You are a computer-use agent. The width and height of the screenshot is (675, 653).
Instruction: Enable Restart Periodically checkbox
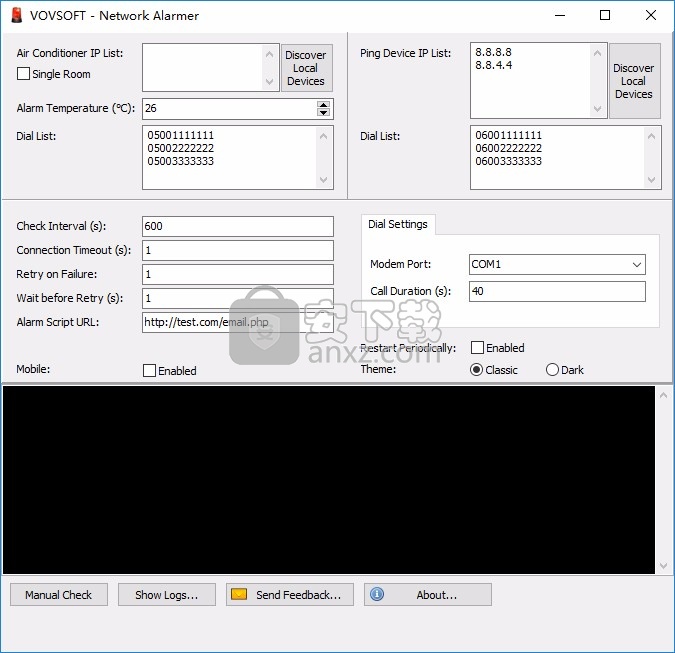(478, 348)
